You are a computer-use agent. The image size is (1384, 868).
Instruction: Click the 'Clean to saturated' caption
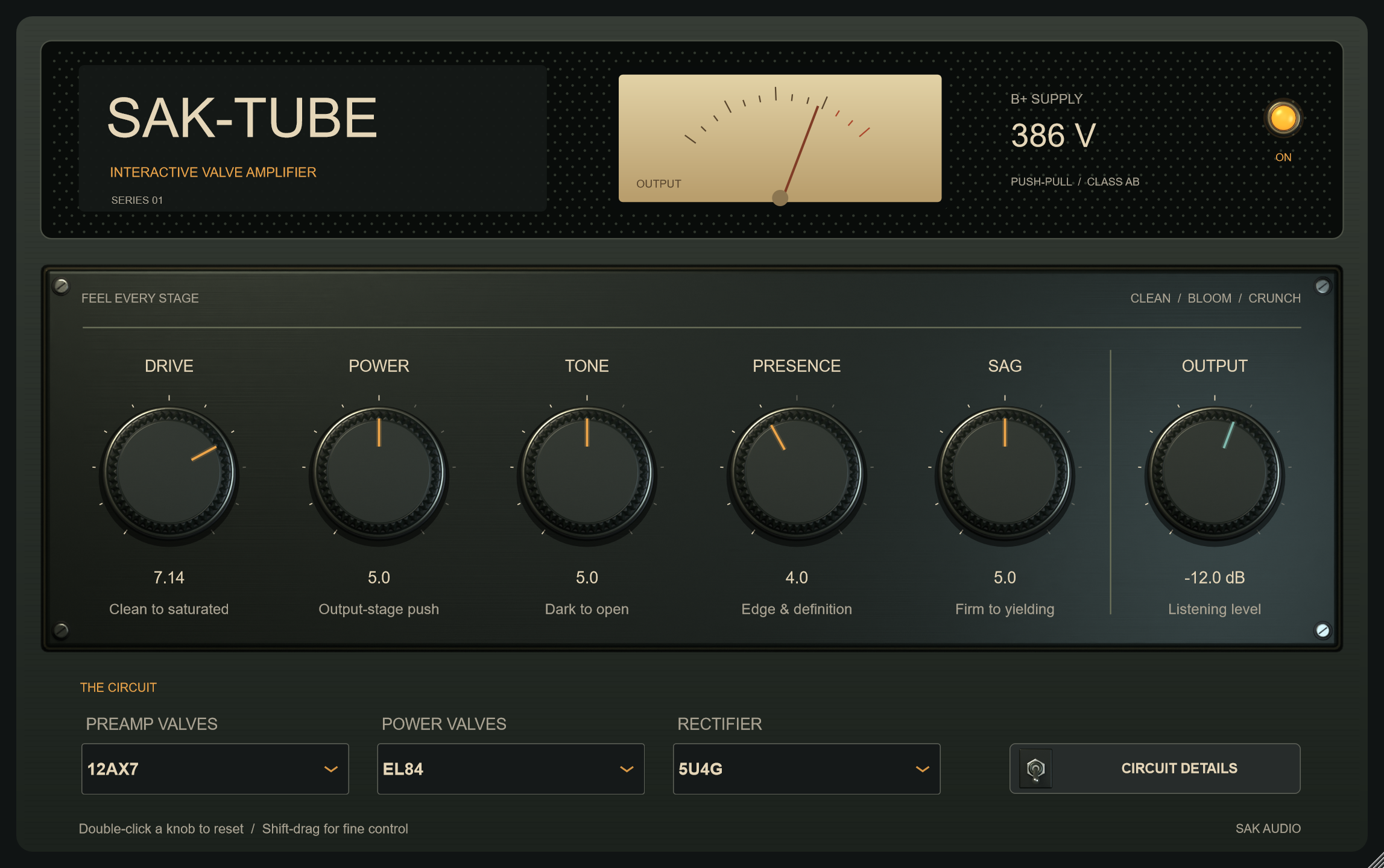169,609
